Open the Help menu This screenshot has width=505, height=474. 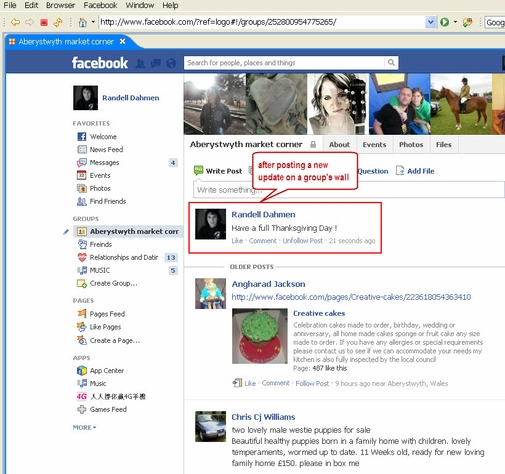[170, 5]
